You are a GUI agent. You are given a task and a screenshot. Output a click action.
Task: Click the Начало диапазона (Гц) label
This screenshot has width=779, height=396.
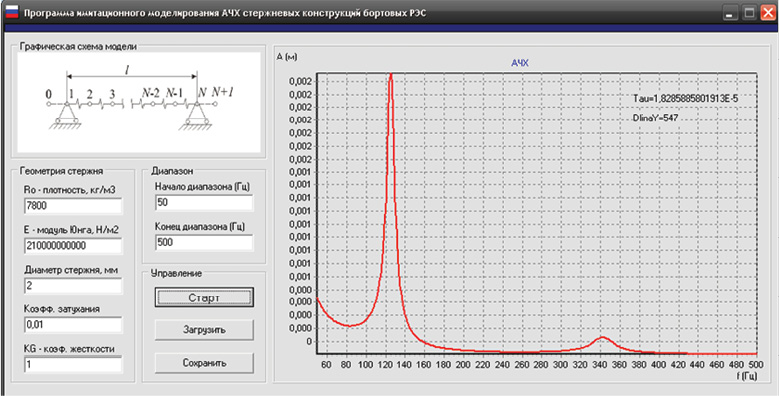point(202,187)
